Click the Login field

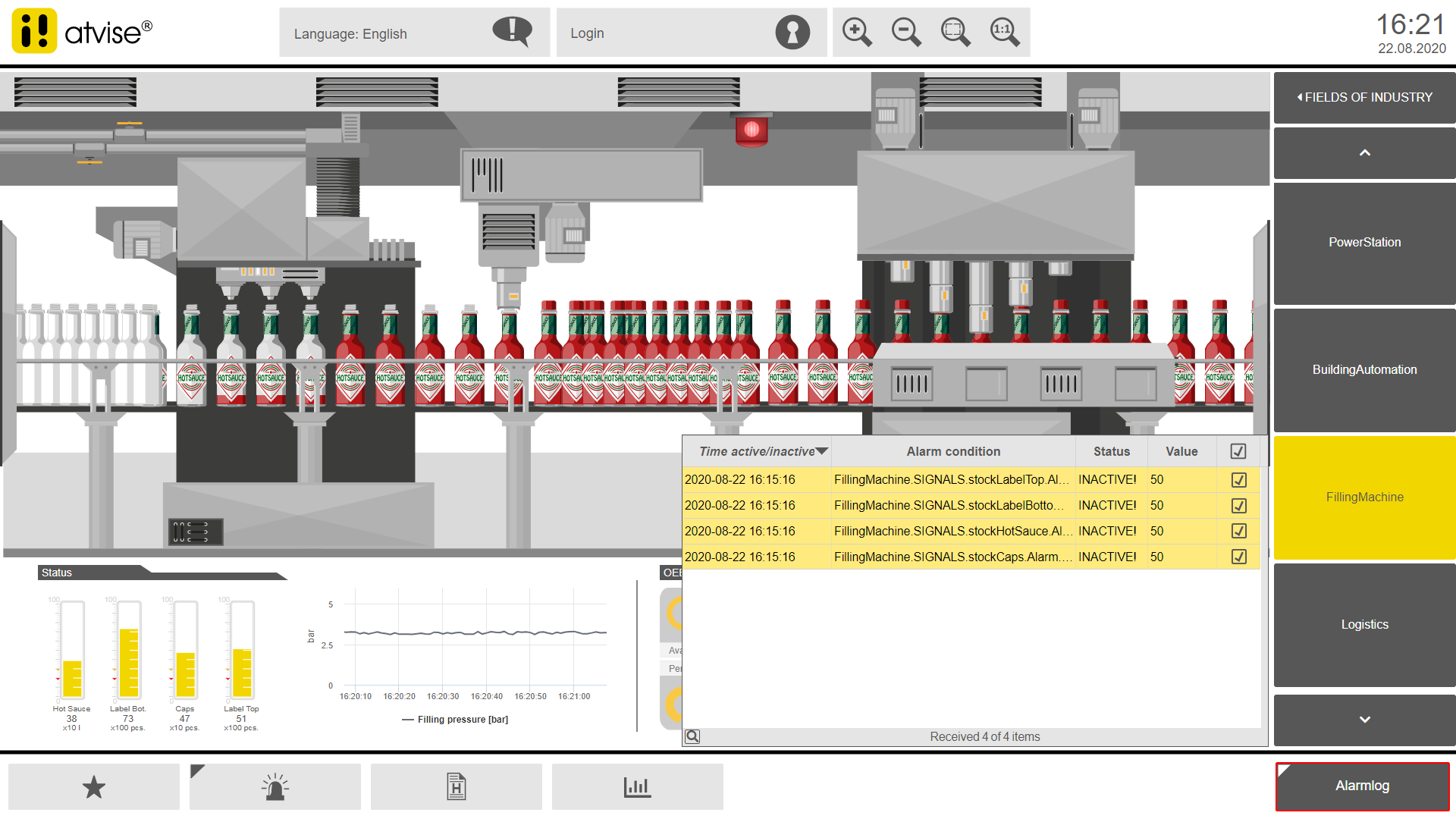[691, 33]
